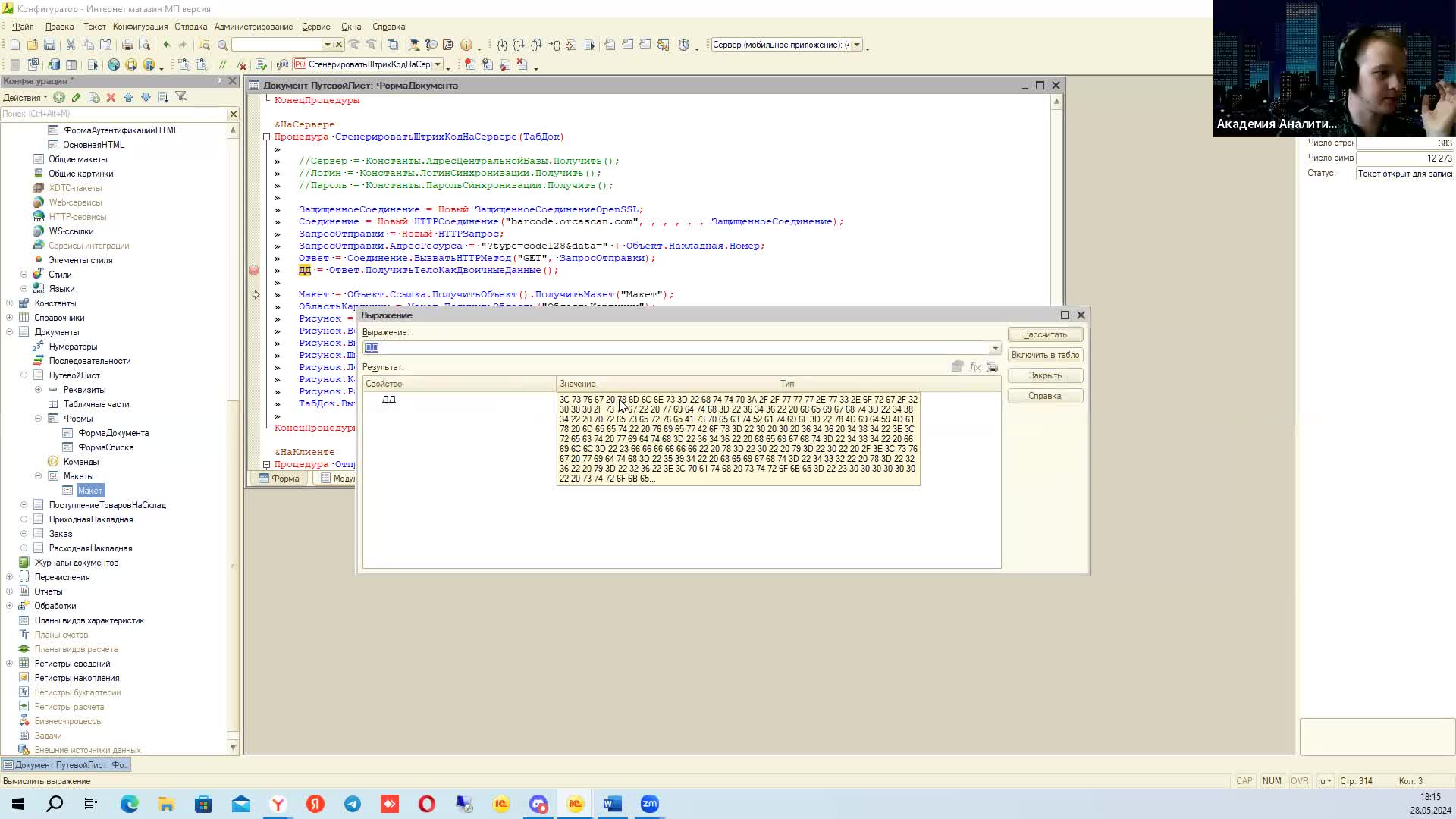This screenshot has width=1456, height=819.
Task: Expand the ПоступлениеТоваровНаСклад document node
Action: [x=24, y=505]
